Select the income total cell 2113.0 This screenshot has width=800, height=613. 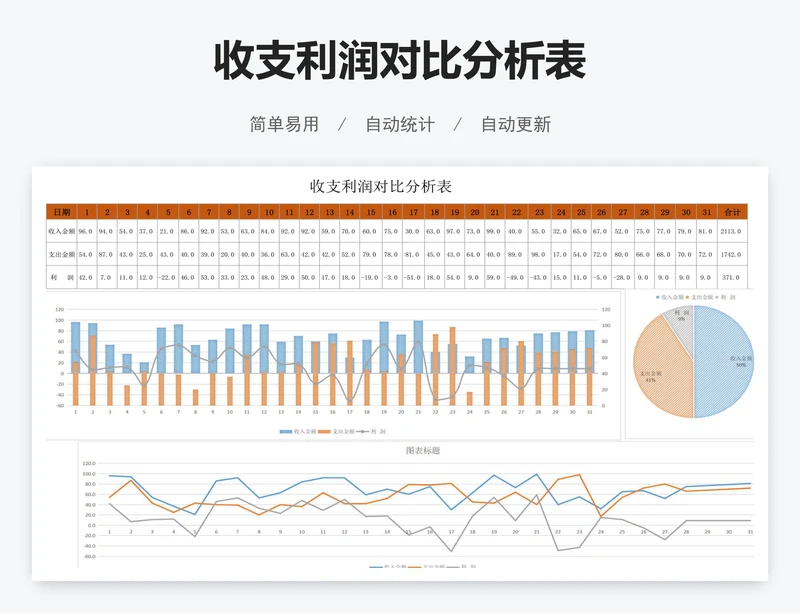(732, 231)
